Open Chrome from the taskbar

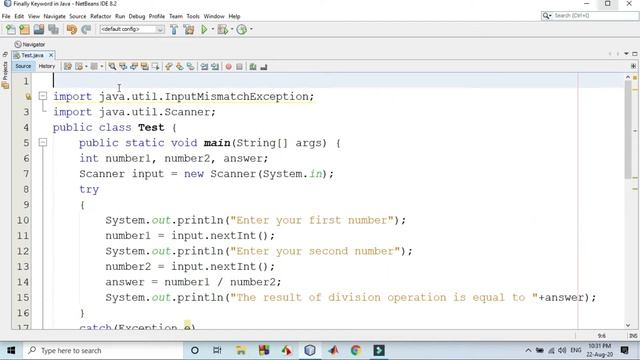click(x=356, y=350)
